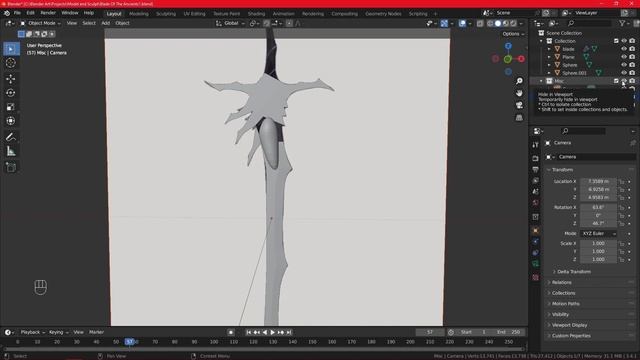This screenshot has height=360, width=640.
Task: Open the Output properties tab
Action: point(536,169)
